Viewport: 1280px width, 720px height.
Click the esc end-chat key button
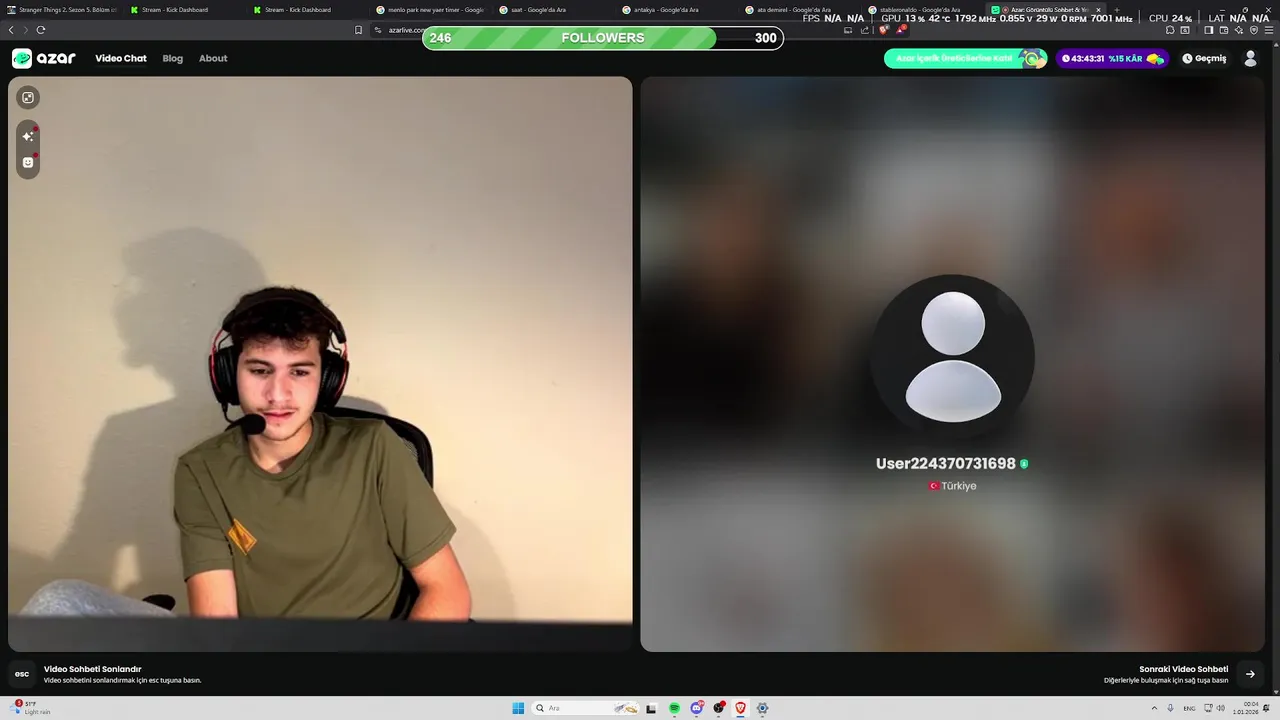[22, 674]
